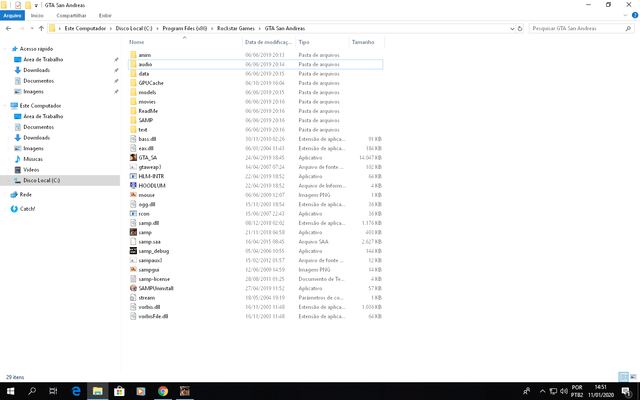This screenshot has width=640, height=400.
Task: Switch to the Exibir ribbon tab
Action: pos(105,16)
